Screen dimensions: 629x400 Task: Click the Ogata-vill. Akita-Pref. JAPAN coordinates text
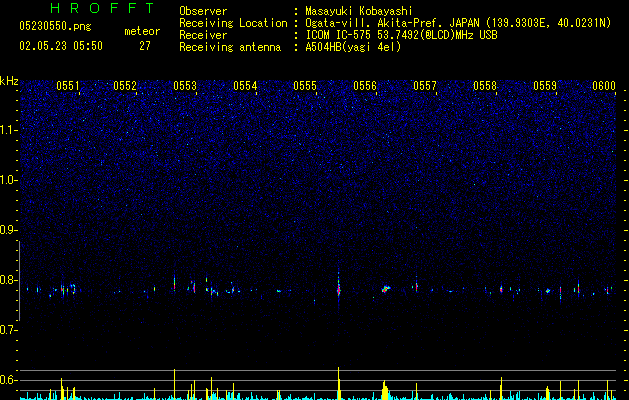pyautogui.click(x=458, y=23)
